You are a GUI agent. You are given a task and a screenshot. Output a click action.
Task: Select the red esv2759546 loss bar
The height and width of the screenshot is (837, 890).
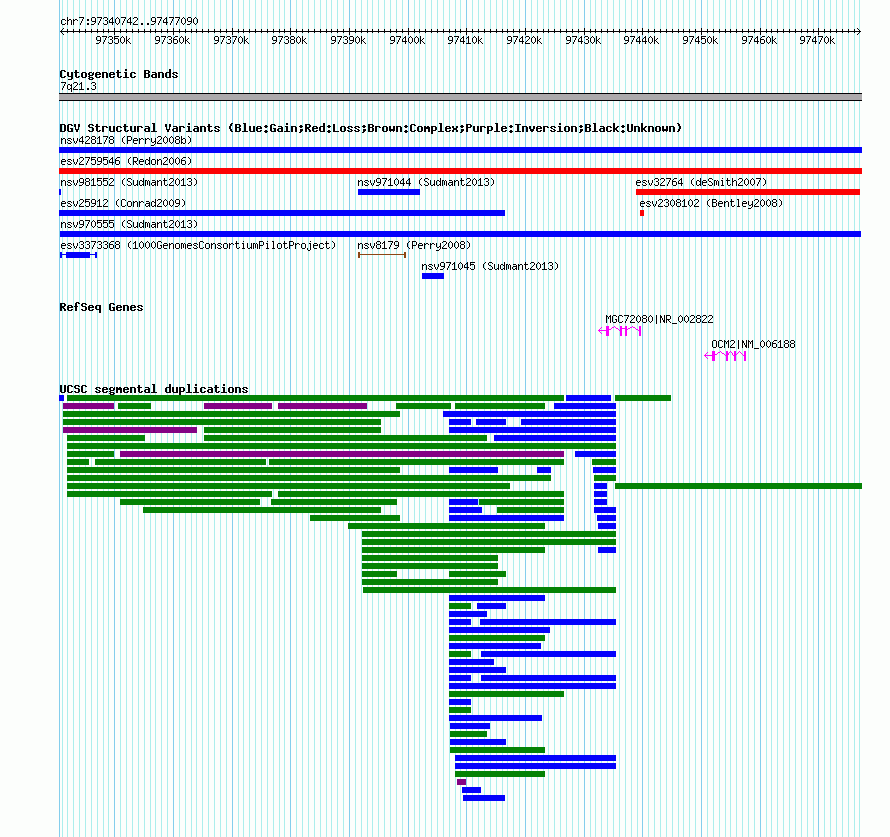click(460, 171)
